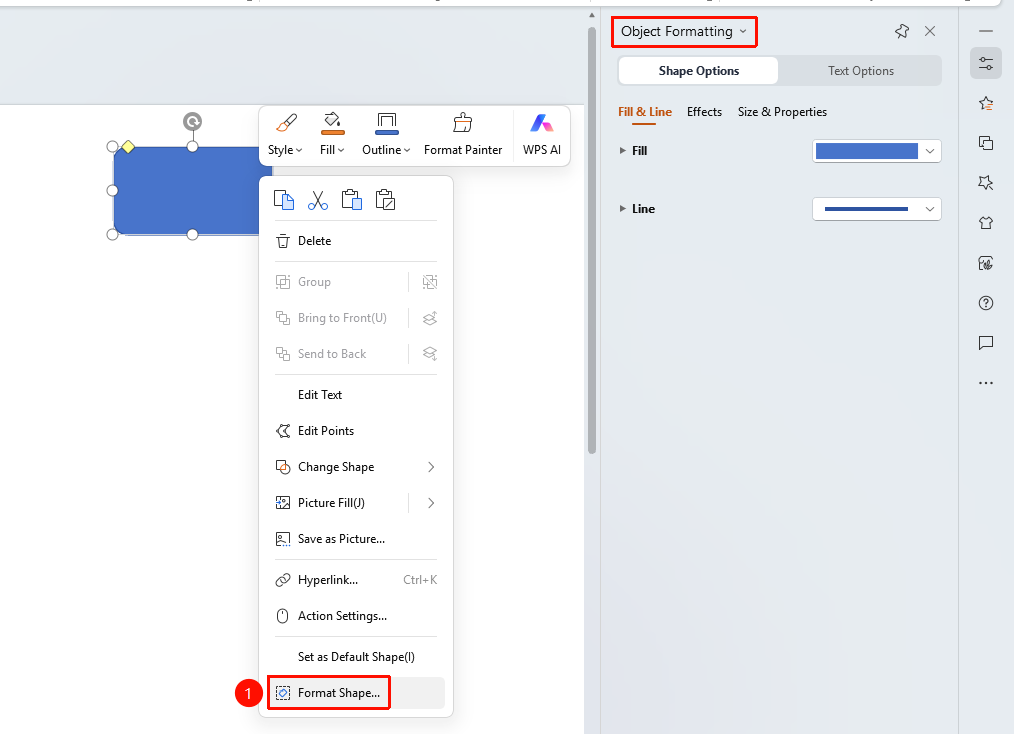Switch to the Shape Options tab
This screenshot has height=734, width=1014.
click(698, 70)
